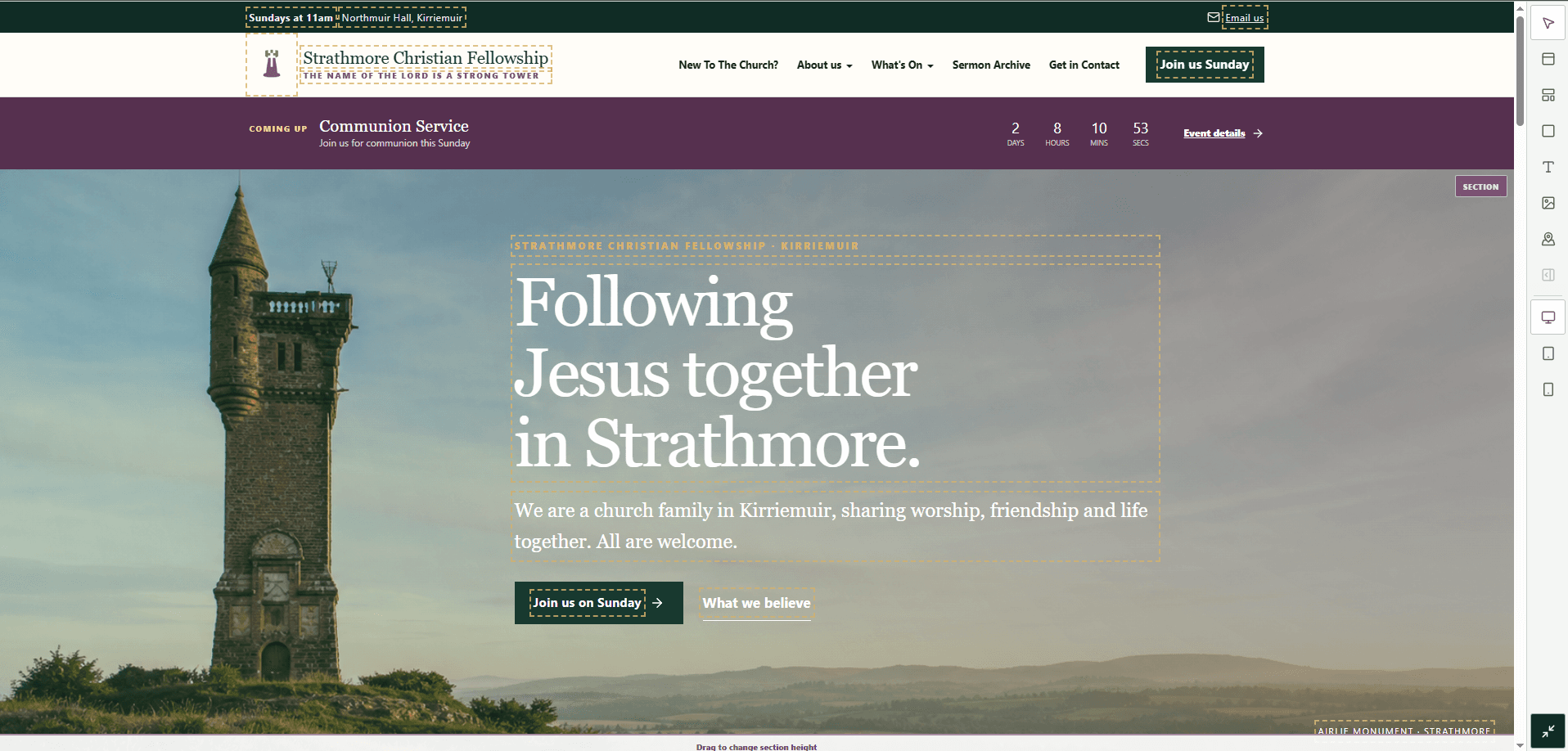This screenshot has height=751, width=1568.
Task: Switch to mobile phone preview mode
Action: [1548, 389]
